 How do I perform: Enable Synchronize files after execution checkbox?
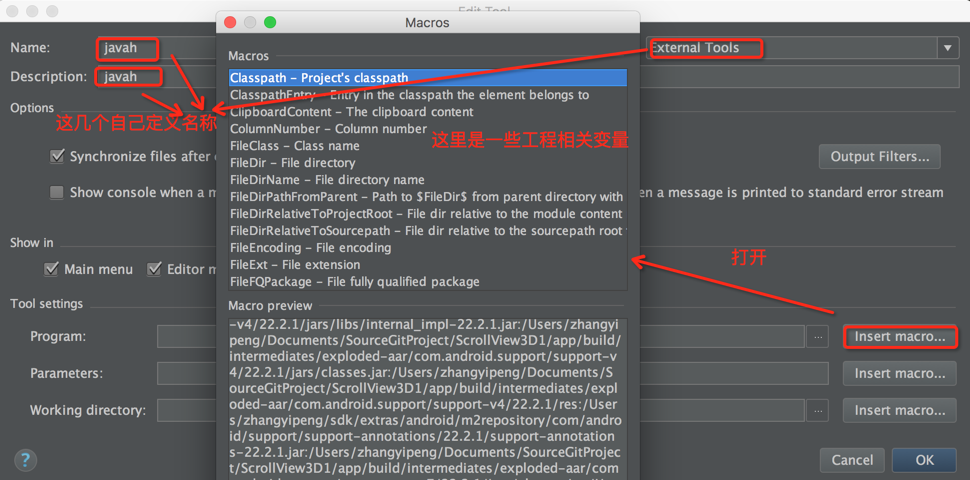tap(57, 157)
